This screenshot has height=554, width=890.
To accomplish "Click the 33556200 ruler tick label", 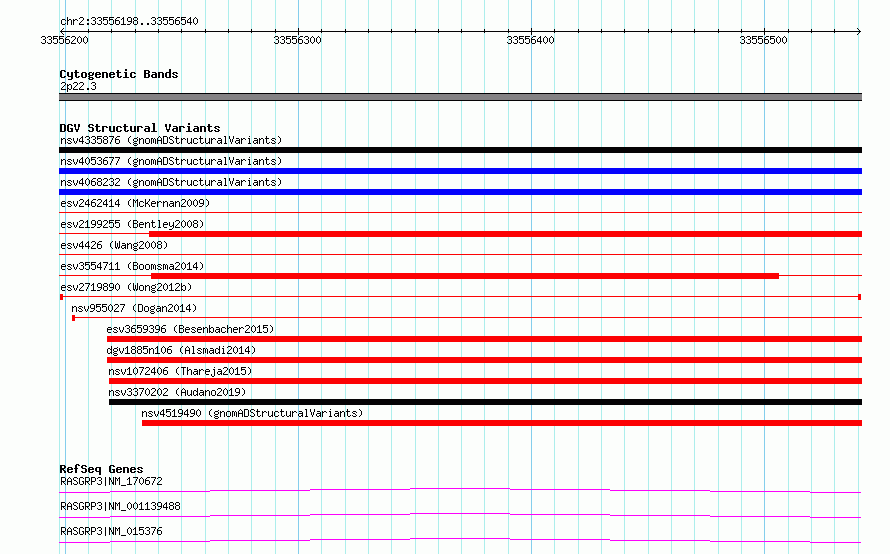I will pyautogui.click(x=65, y=40).
